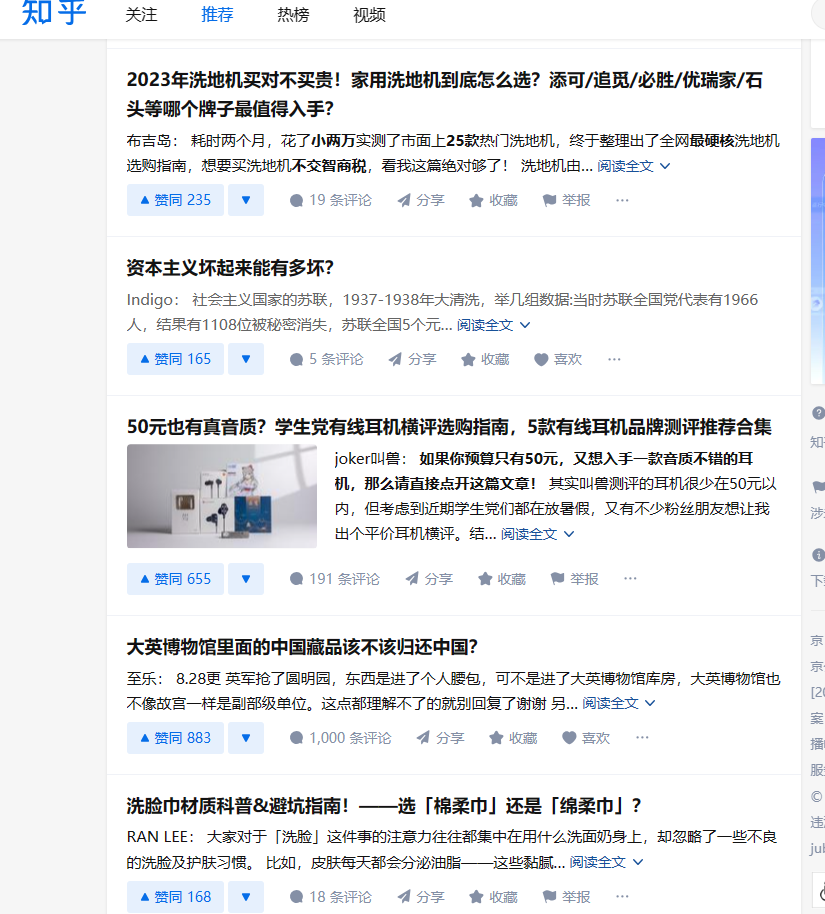Expand 阅读全文 on the 洗地机 article
This screenshot has width=825, height=914.
click(x=633, y=166)
